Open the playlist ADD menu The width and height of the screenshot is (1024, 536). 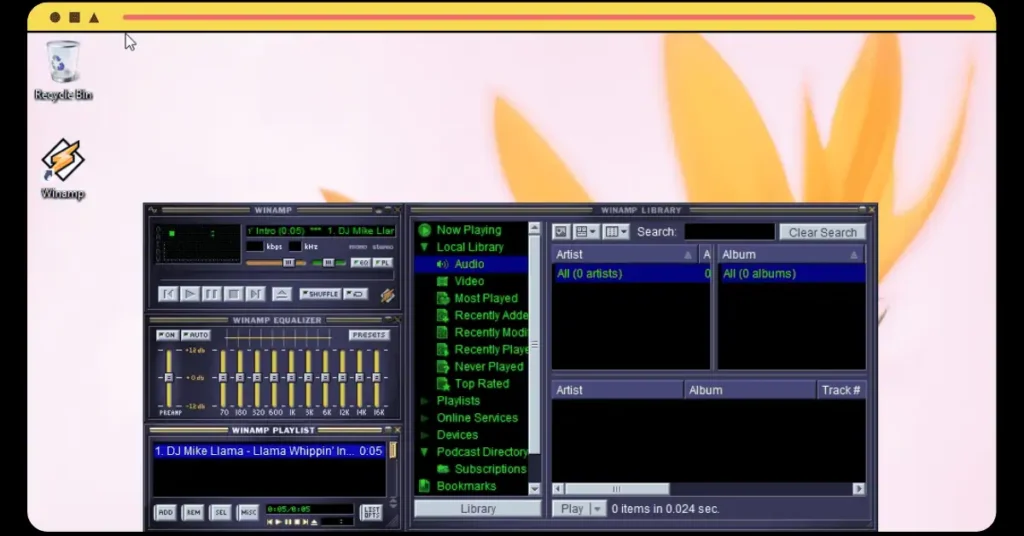click(x=166, y=512)
